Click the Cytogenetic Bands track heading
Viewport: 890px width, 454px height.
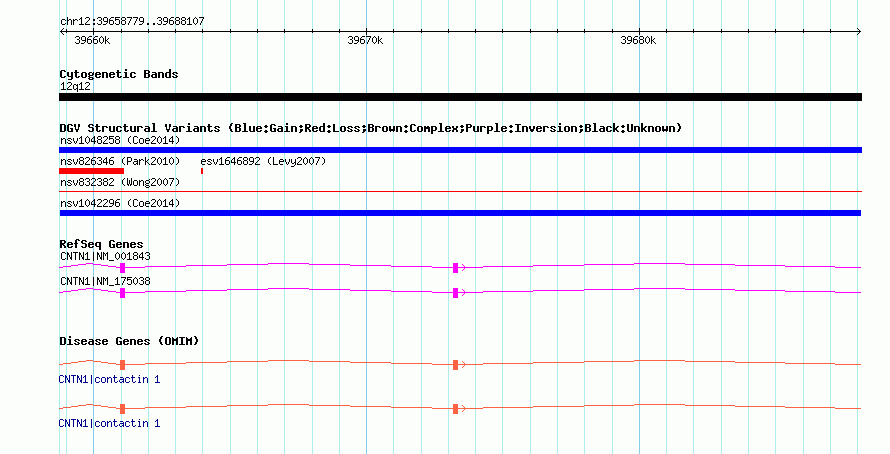tap(119, 74)
